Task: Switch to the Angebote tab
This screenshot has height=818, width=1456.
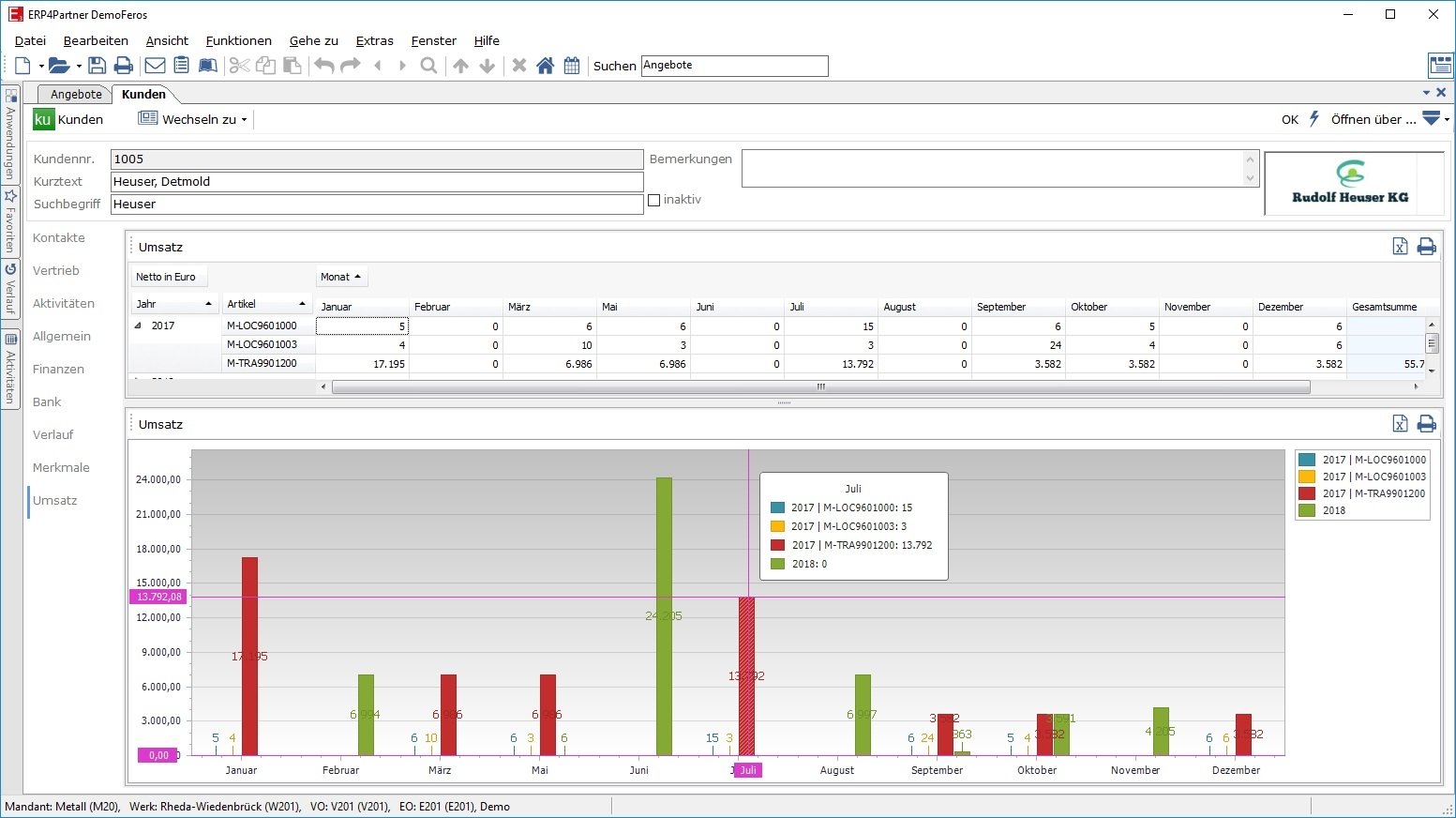Action: pos(76,94)
